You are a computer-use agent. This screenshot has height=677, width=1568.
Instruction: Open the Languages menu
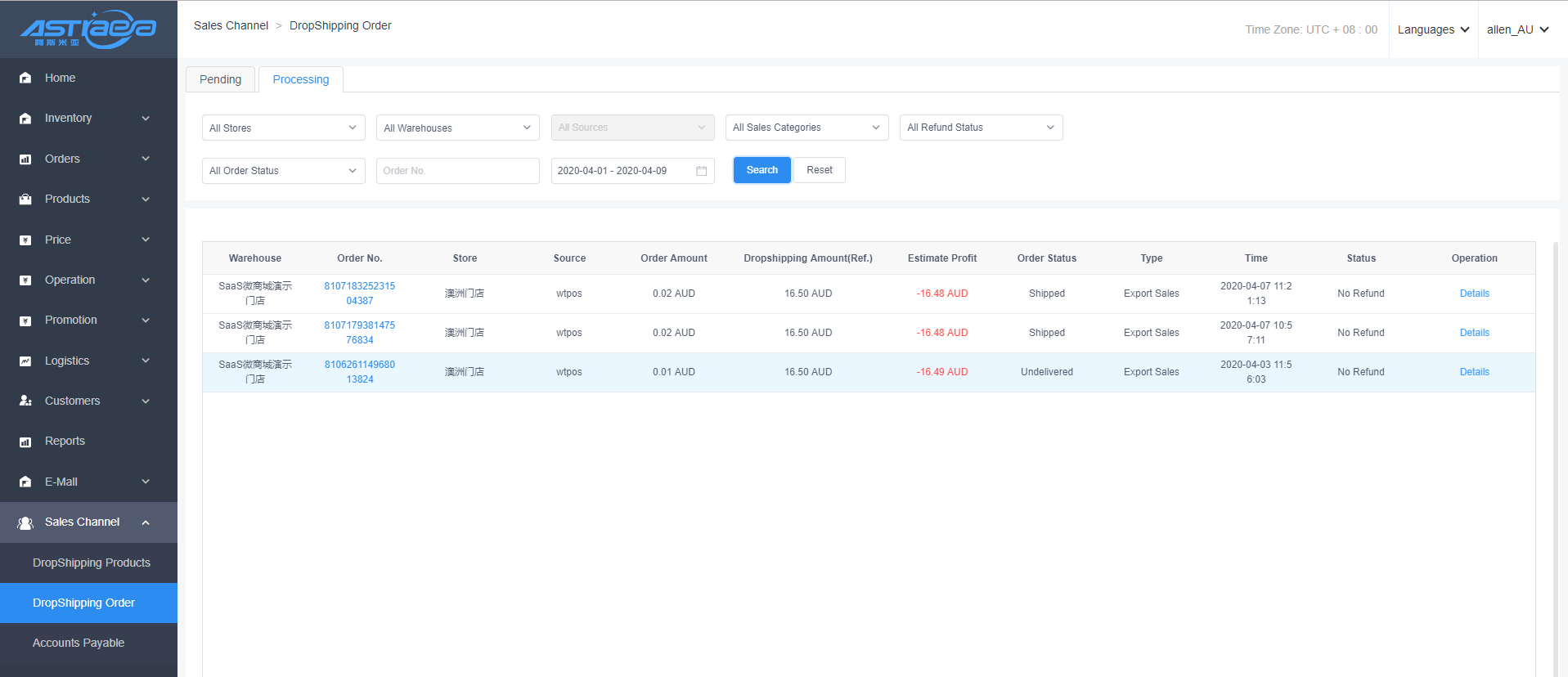(1433, 29)
